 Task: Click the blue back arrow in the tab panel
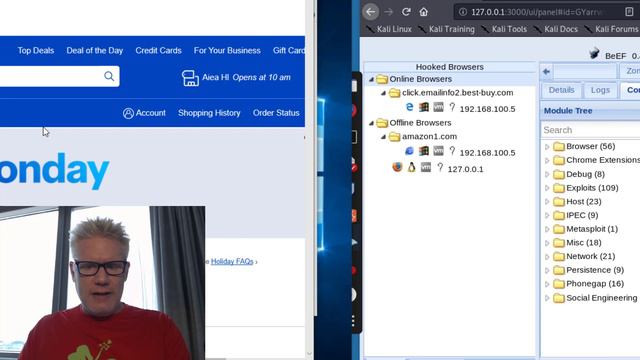pyautogui.click(x=546, y=72)
